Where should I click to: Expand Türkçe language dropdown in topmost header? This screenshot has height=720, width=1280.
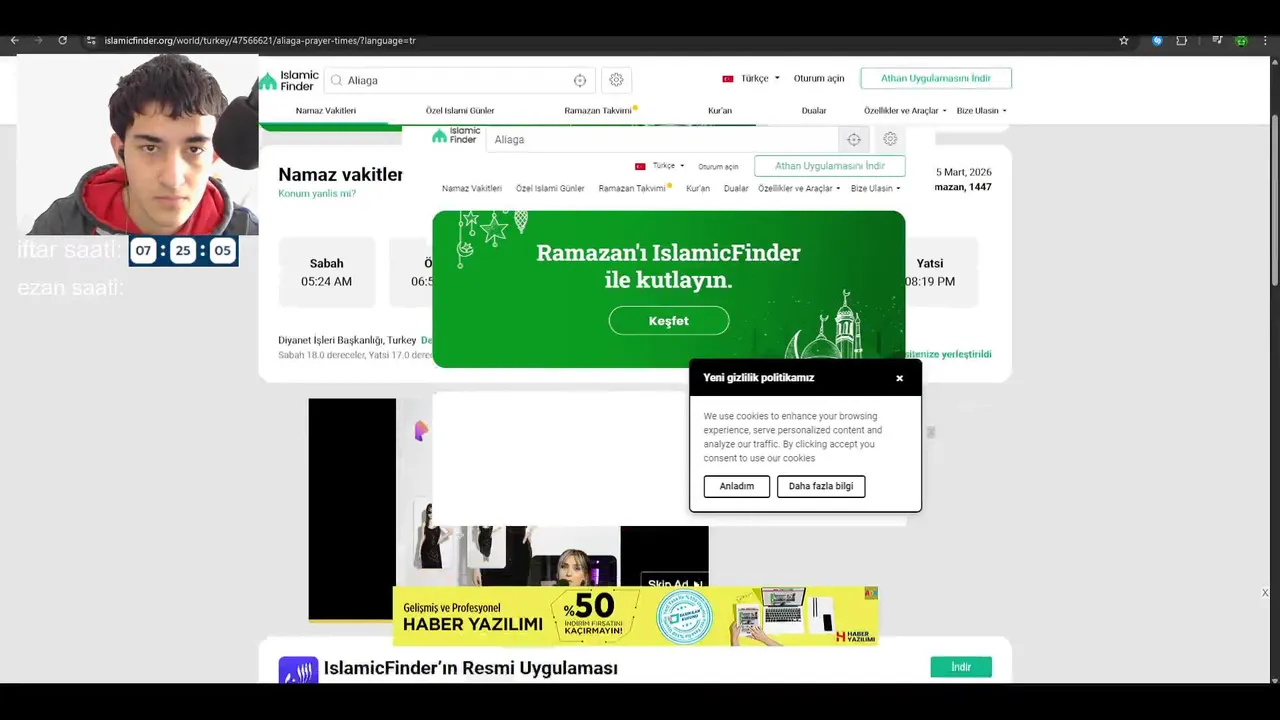coord(751,78)
